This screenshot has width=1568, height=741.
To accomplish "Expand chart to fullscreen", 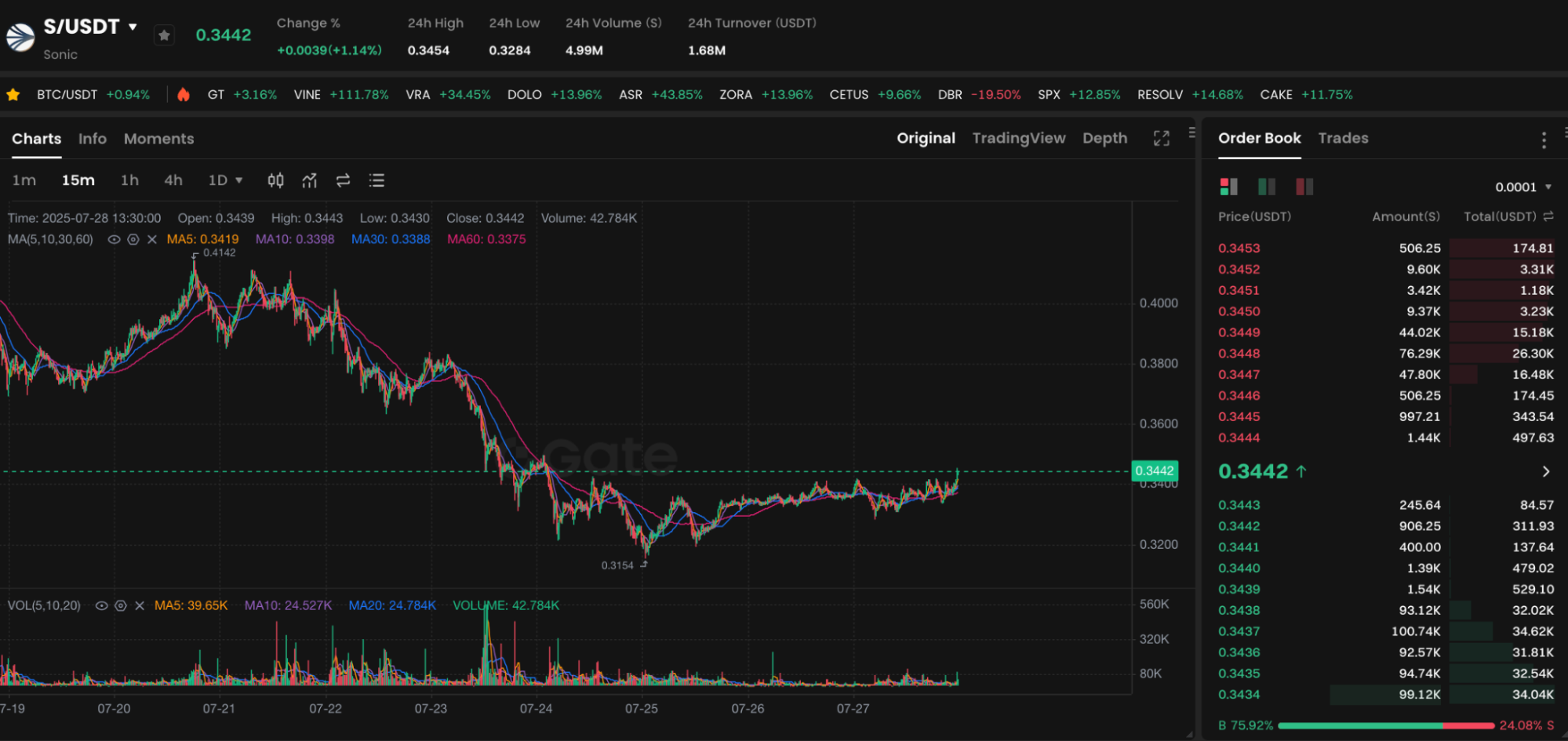I will tap(1162, 139).
